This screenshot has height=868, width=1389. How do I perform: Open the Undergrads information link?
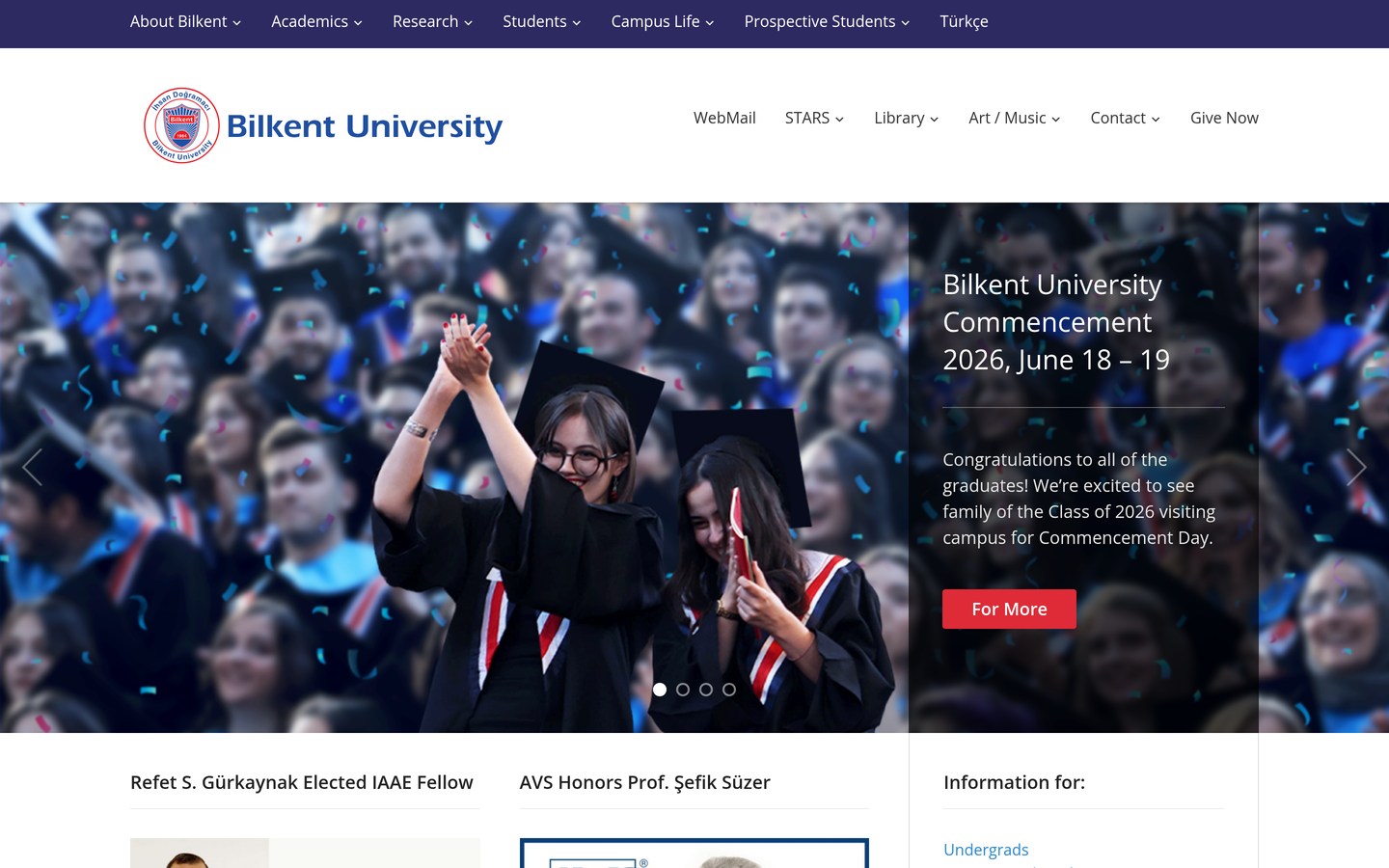pyautogui.click(x=986, y=850)
